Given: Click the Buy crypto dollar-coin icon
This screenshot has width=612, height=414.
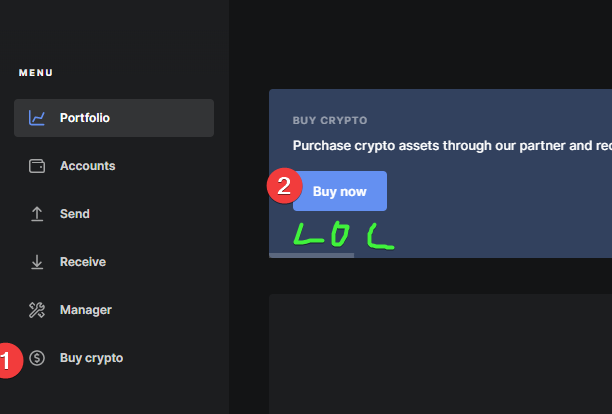Looking at the screenshot, I should tap(37, 358).
